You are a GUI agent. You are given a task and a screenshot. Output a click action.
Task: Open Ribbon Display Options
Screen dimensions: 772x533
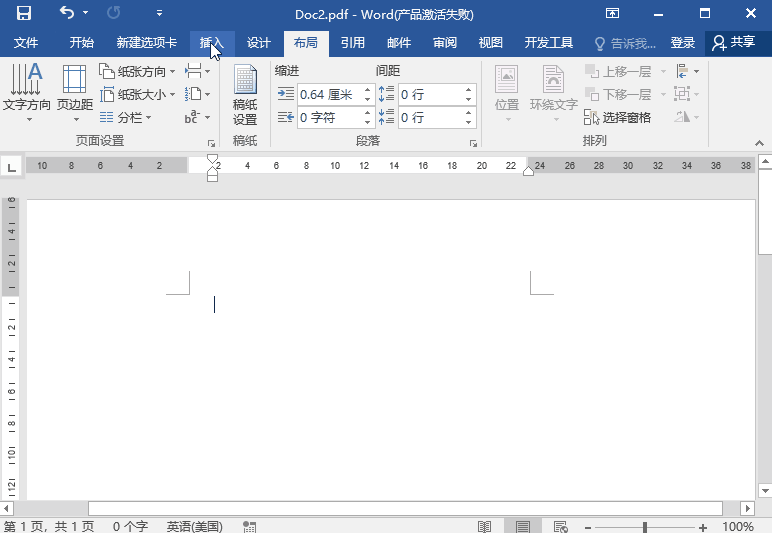point(612,13)
